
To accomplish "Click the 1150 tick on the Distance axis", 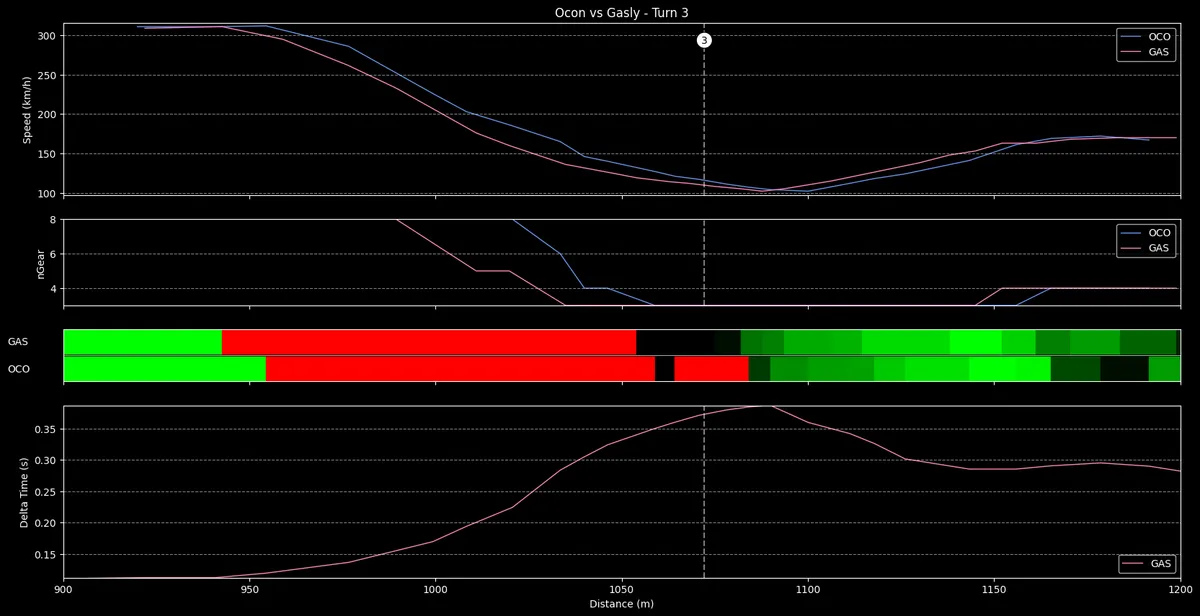I will tap(994, 590).
